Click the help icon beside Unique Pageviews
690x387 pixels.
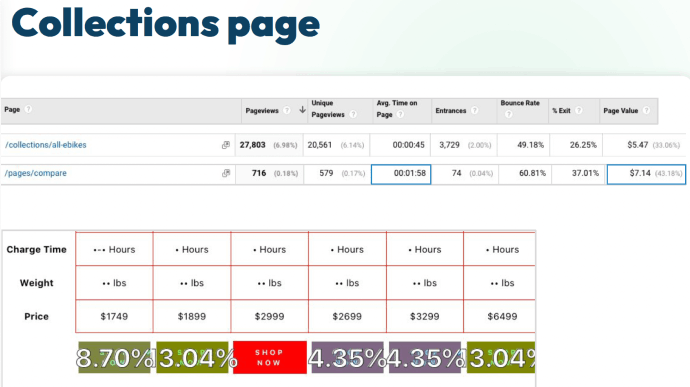click(353, 114)
